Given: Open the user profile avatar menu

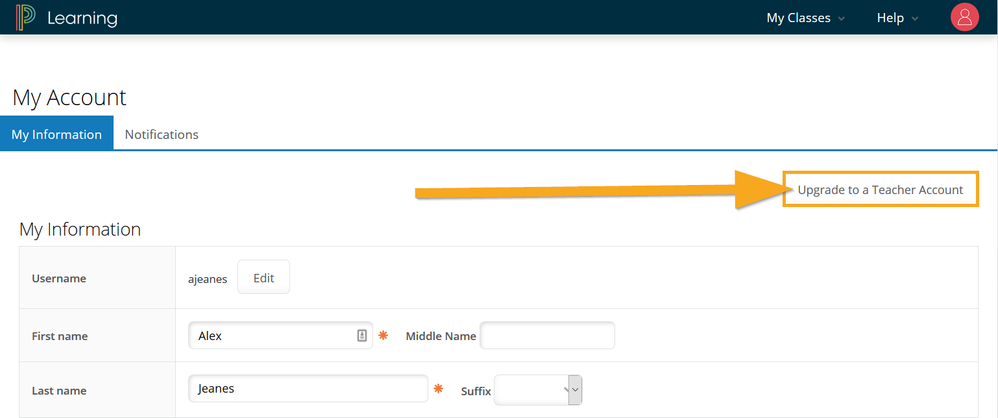Looking at the screenshot, I should click(965, 17).
